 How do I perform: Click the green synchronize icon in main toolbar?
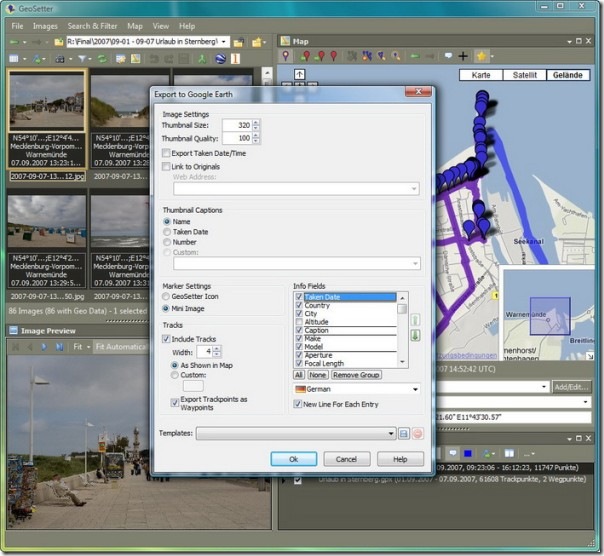point(102,59)
